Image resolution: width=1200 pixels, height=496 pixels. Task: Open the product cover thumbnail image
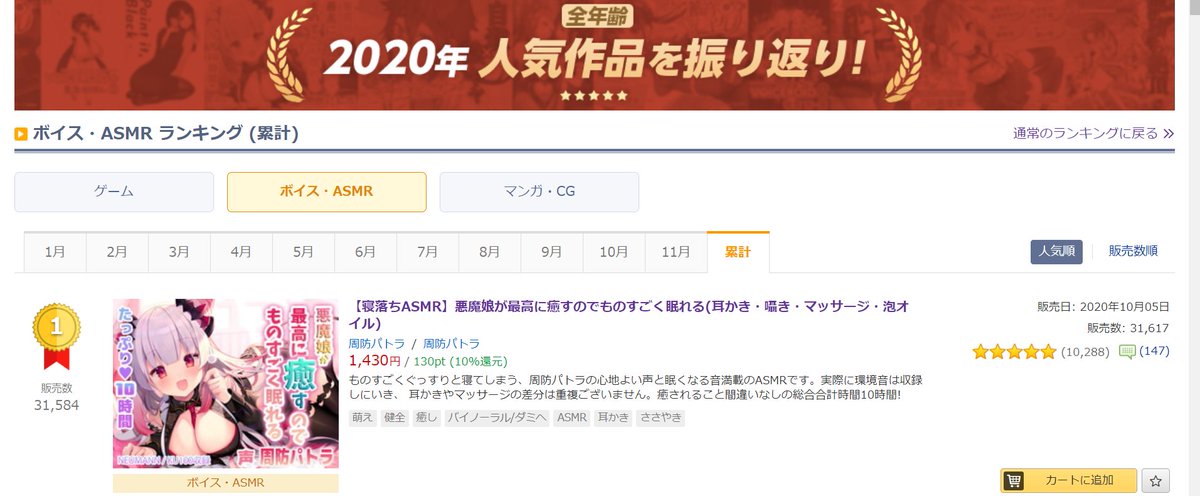[226, 384]
